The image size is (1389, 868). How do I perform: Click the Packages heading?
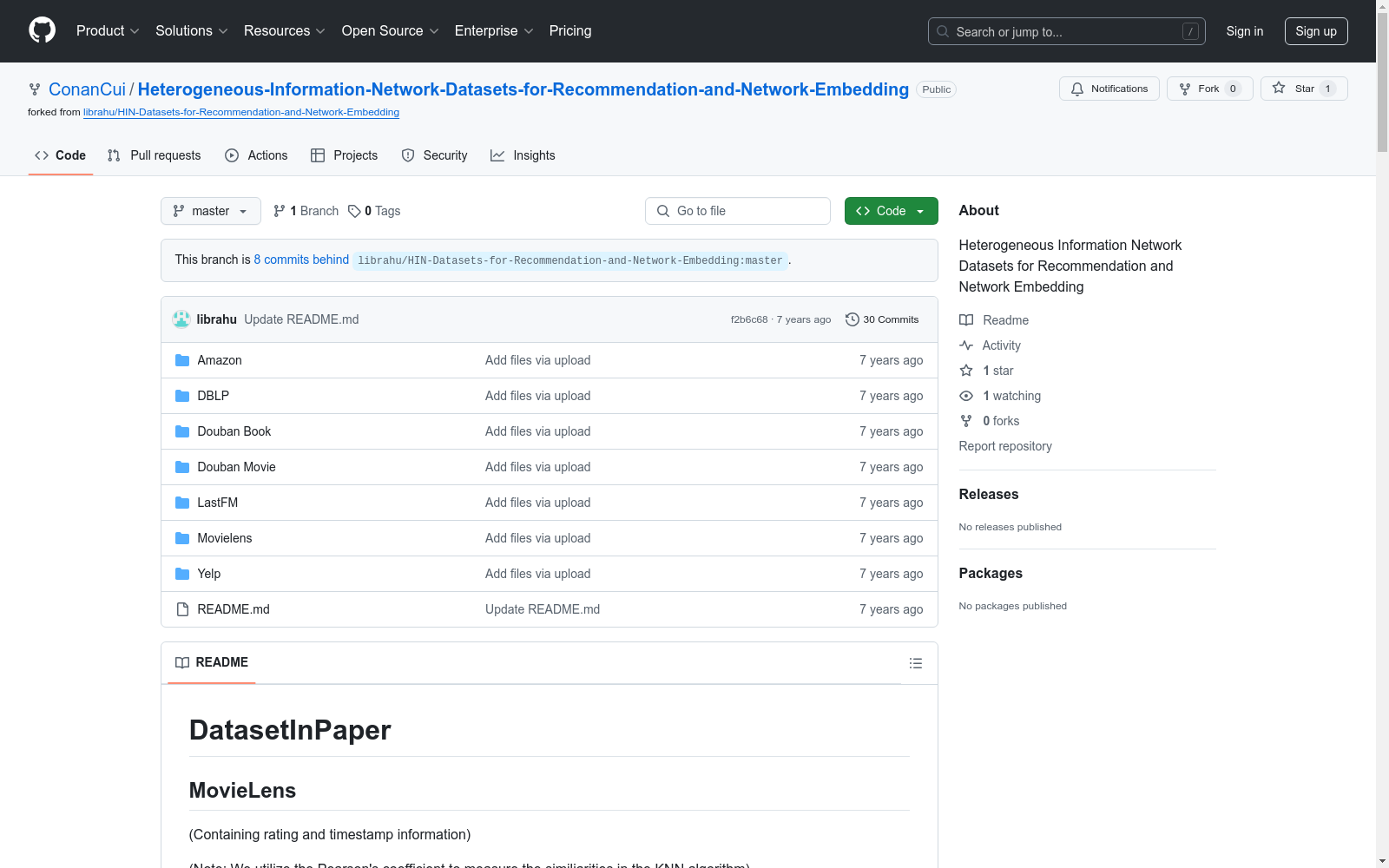point(991,573)
